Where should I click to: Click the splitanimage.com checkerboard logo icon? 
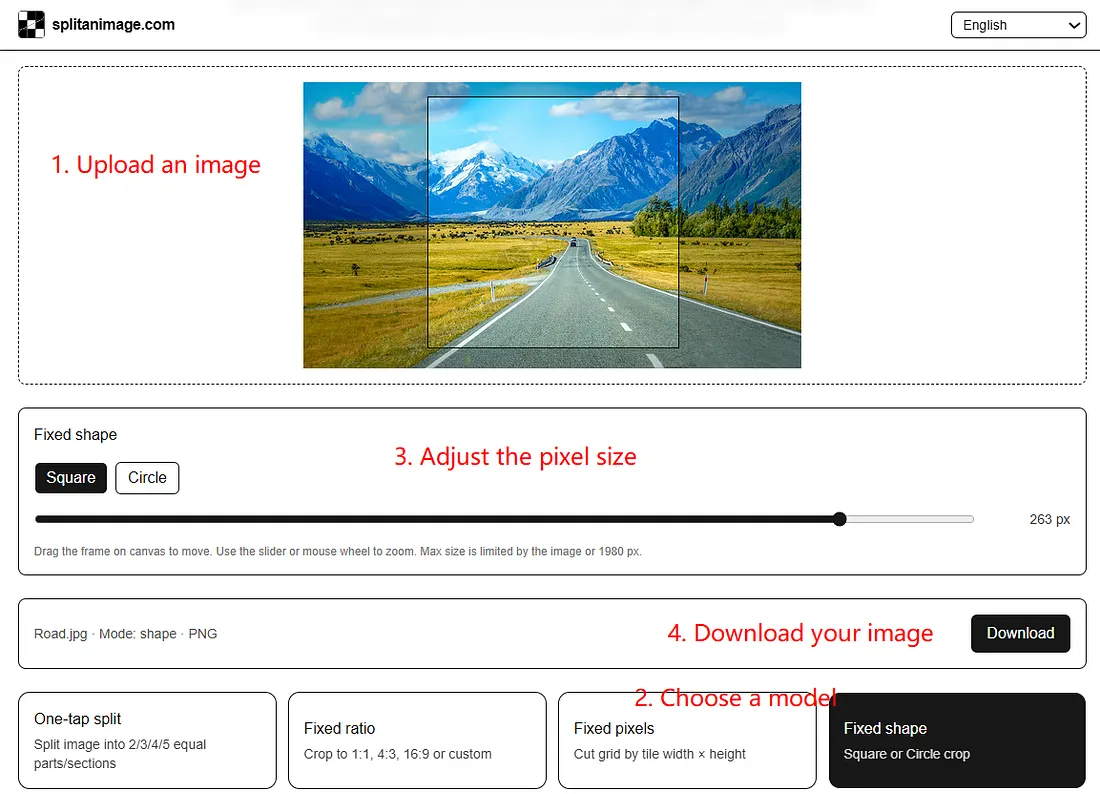point(31,25)
